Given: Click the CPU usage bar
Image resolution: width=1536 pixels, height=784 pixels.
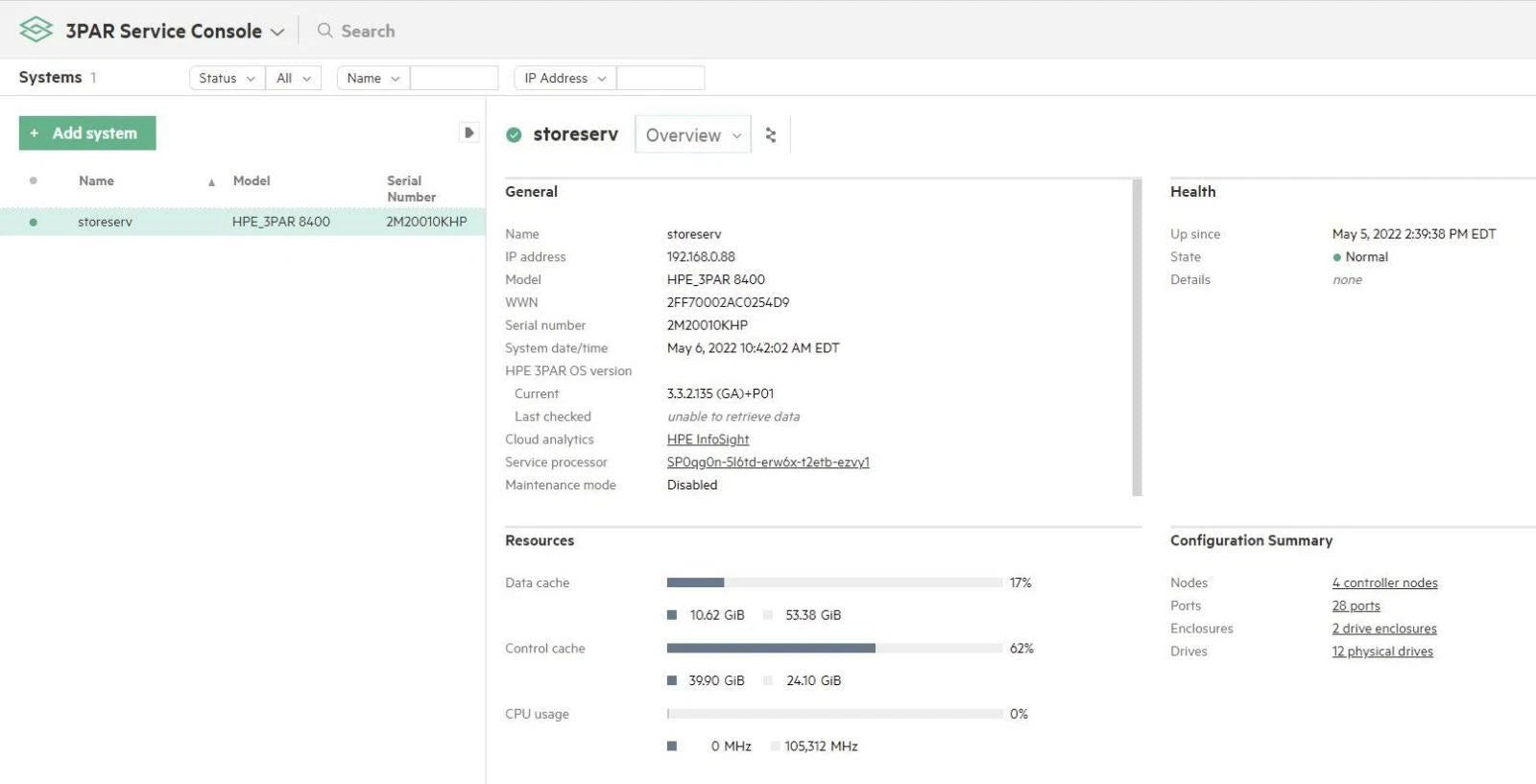Looking at the screenshot, I should click(834, 714).
